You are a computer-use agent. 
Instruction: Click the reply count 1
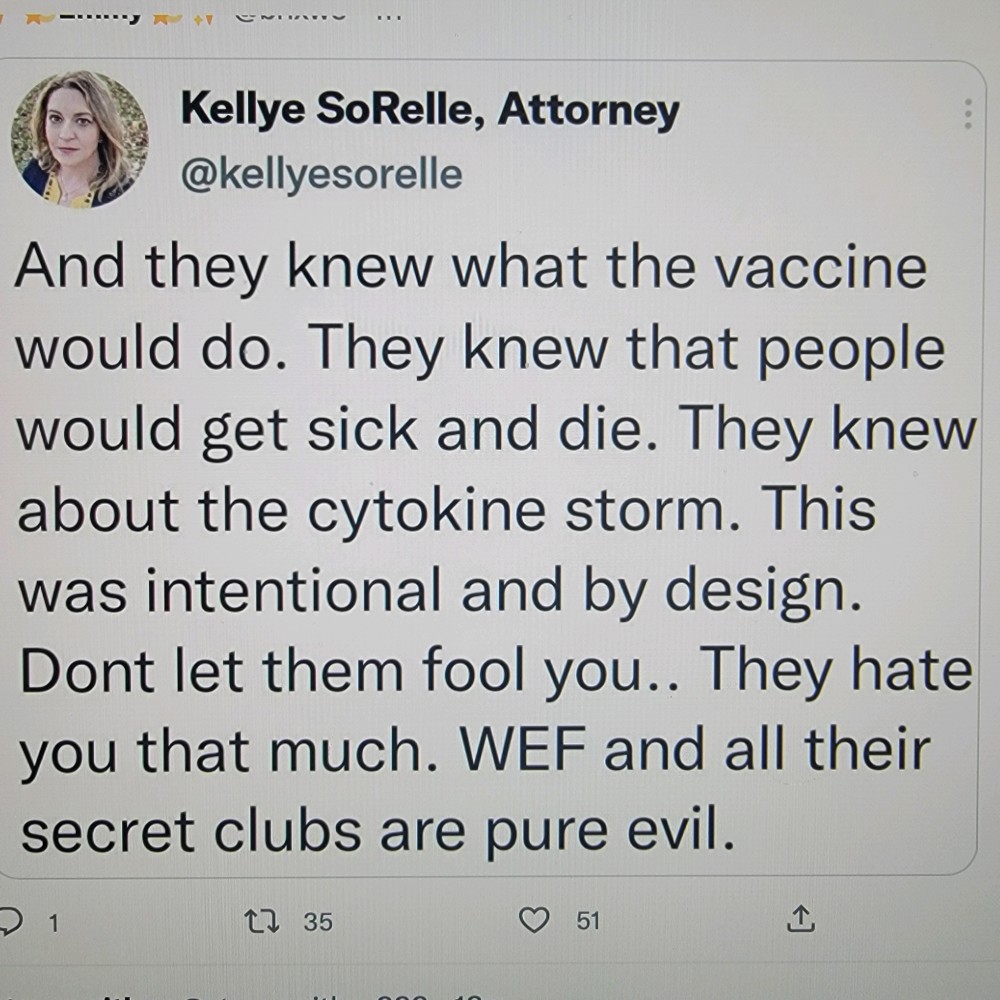click(x=54, y=922)
